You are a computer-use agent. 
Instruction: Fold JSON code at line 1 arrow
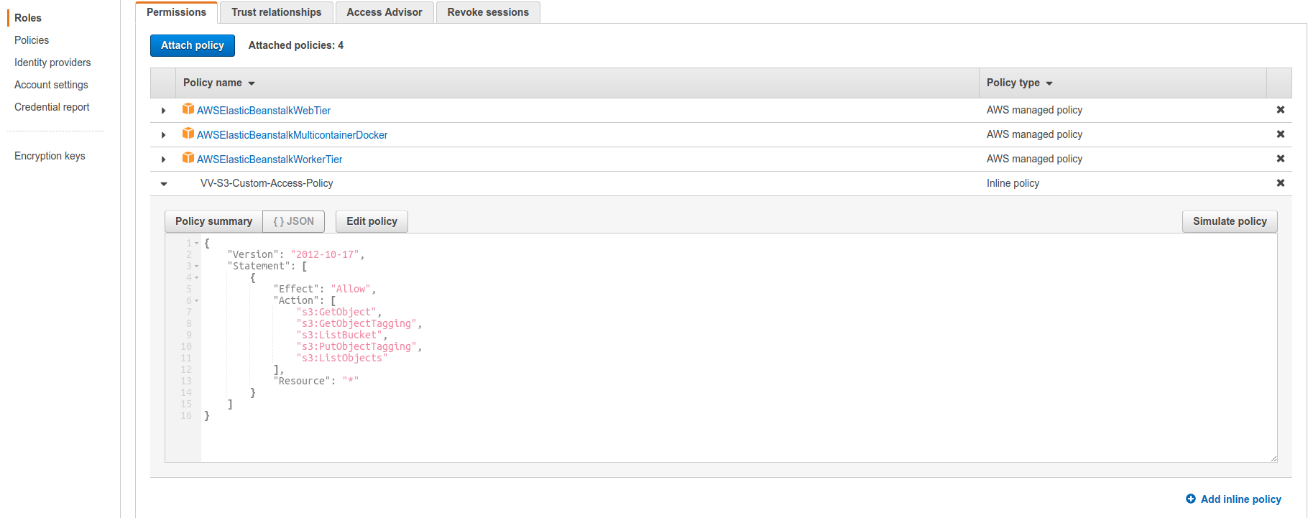(x=196, y=243)
